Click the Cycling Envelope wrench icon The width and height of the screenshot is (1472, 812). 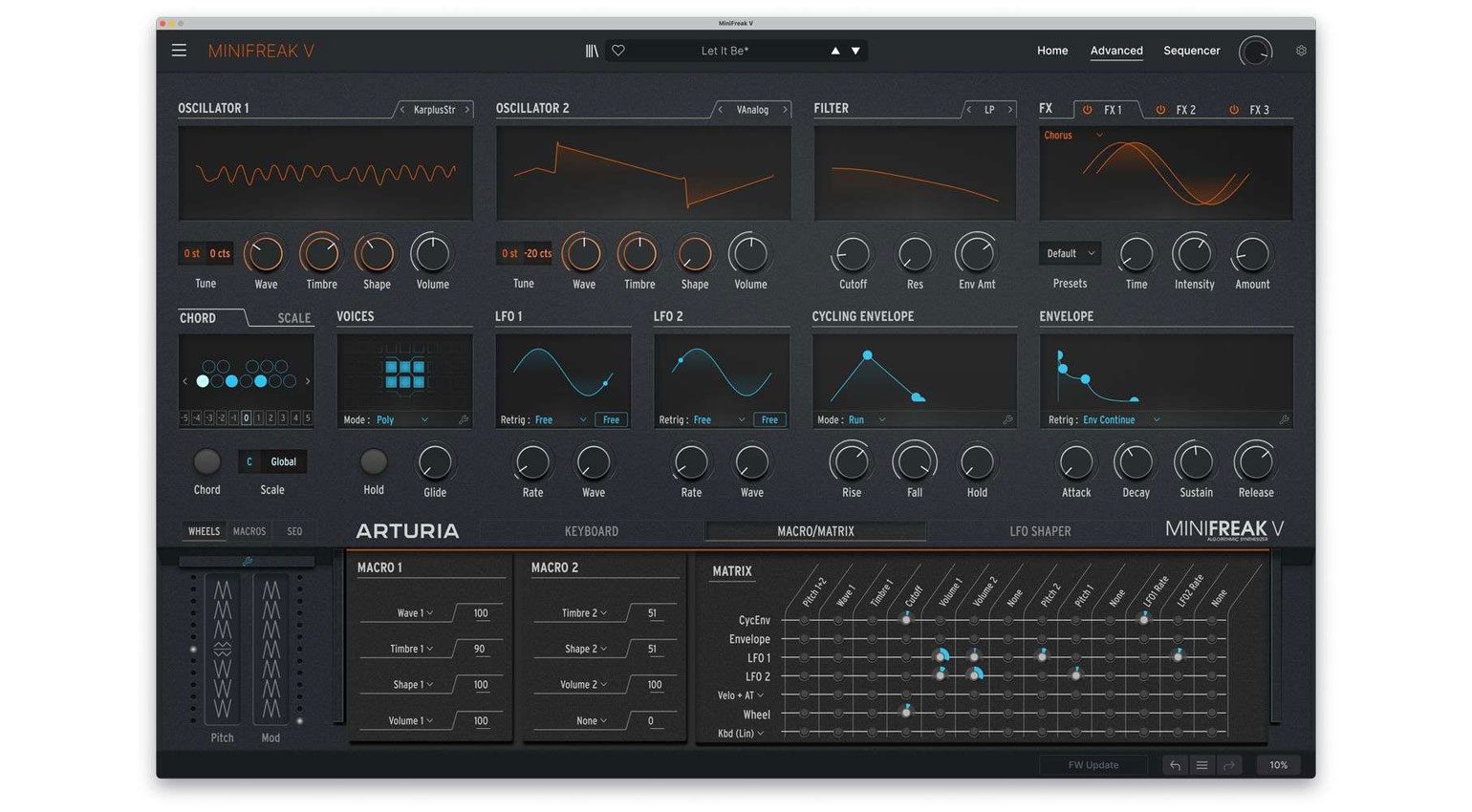pyautogui.click(x=1007, y=420)
